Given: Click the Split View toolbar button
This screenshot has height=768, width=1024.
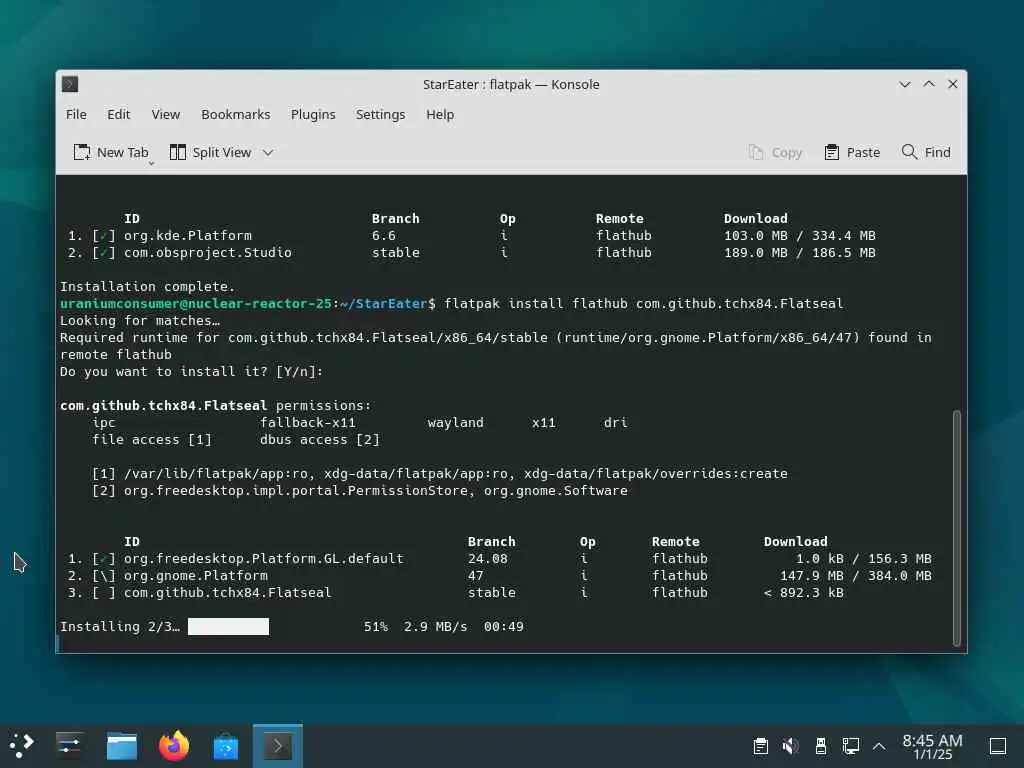Looking at the screenshot, I should [x=210, y=152].
